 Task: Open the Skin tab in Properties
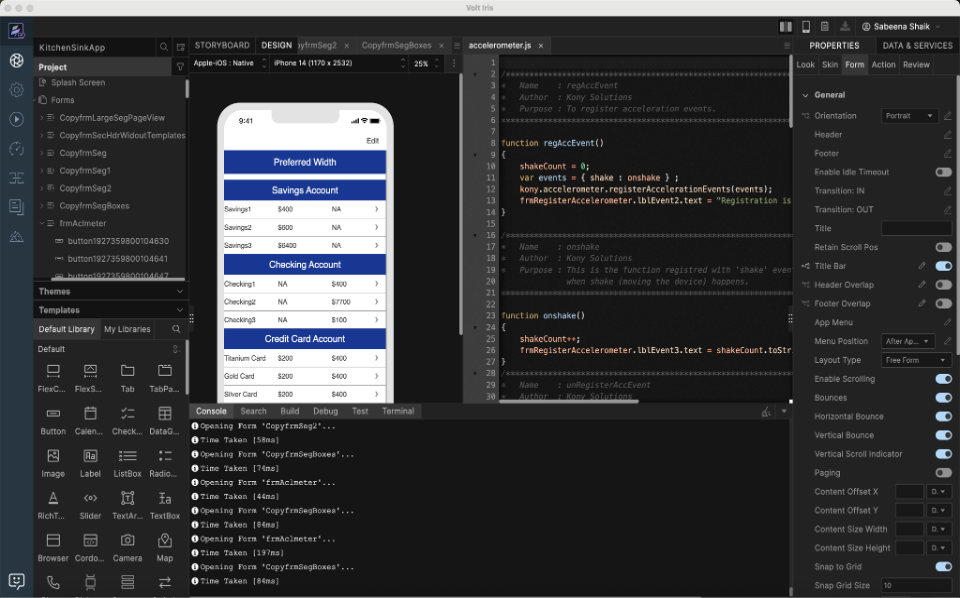[x=829, y=65]
